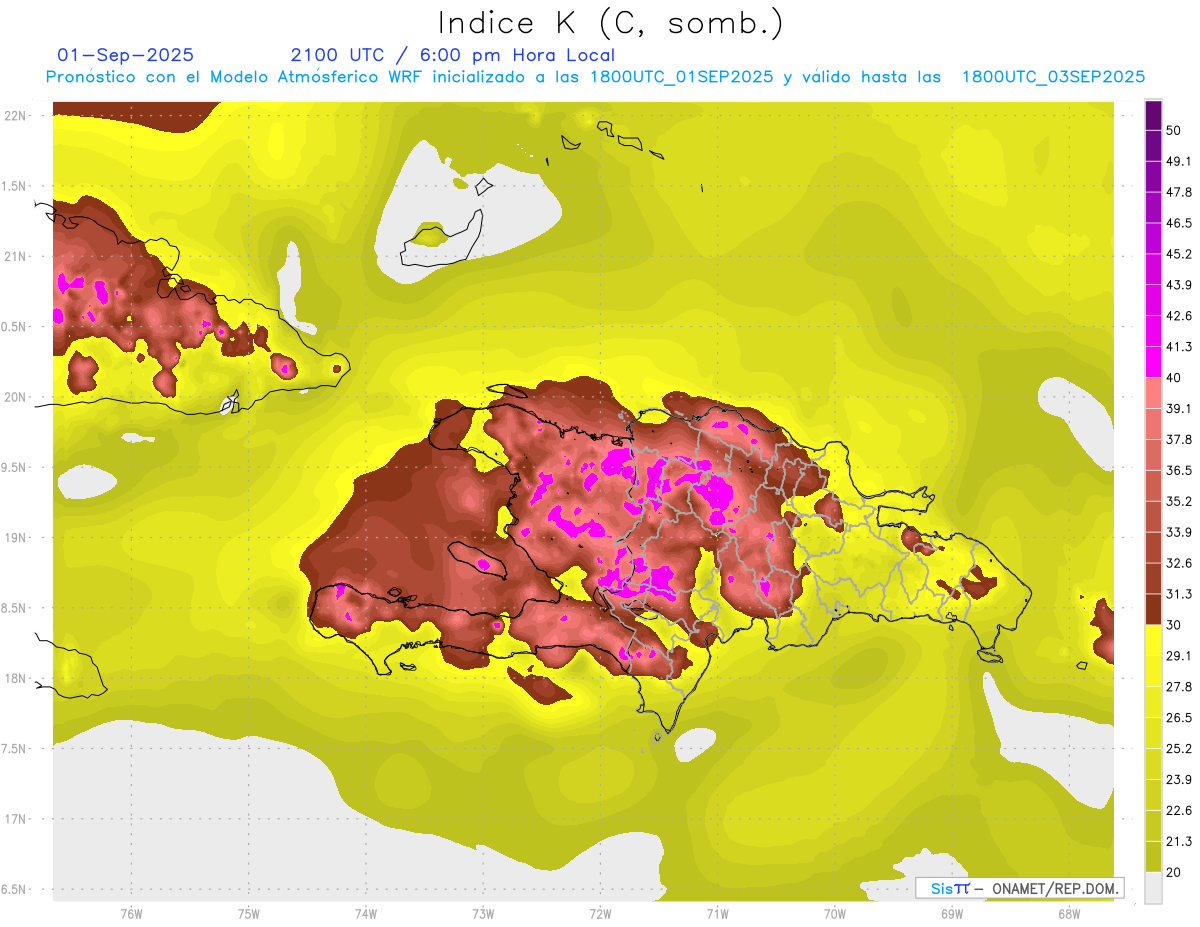This screenshot has width=1200, height=927.
Task: Click the '47.8' colorbar value
Action: click(1179, 192)
